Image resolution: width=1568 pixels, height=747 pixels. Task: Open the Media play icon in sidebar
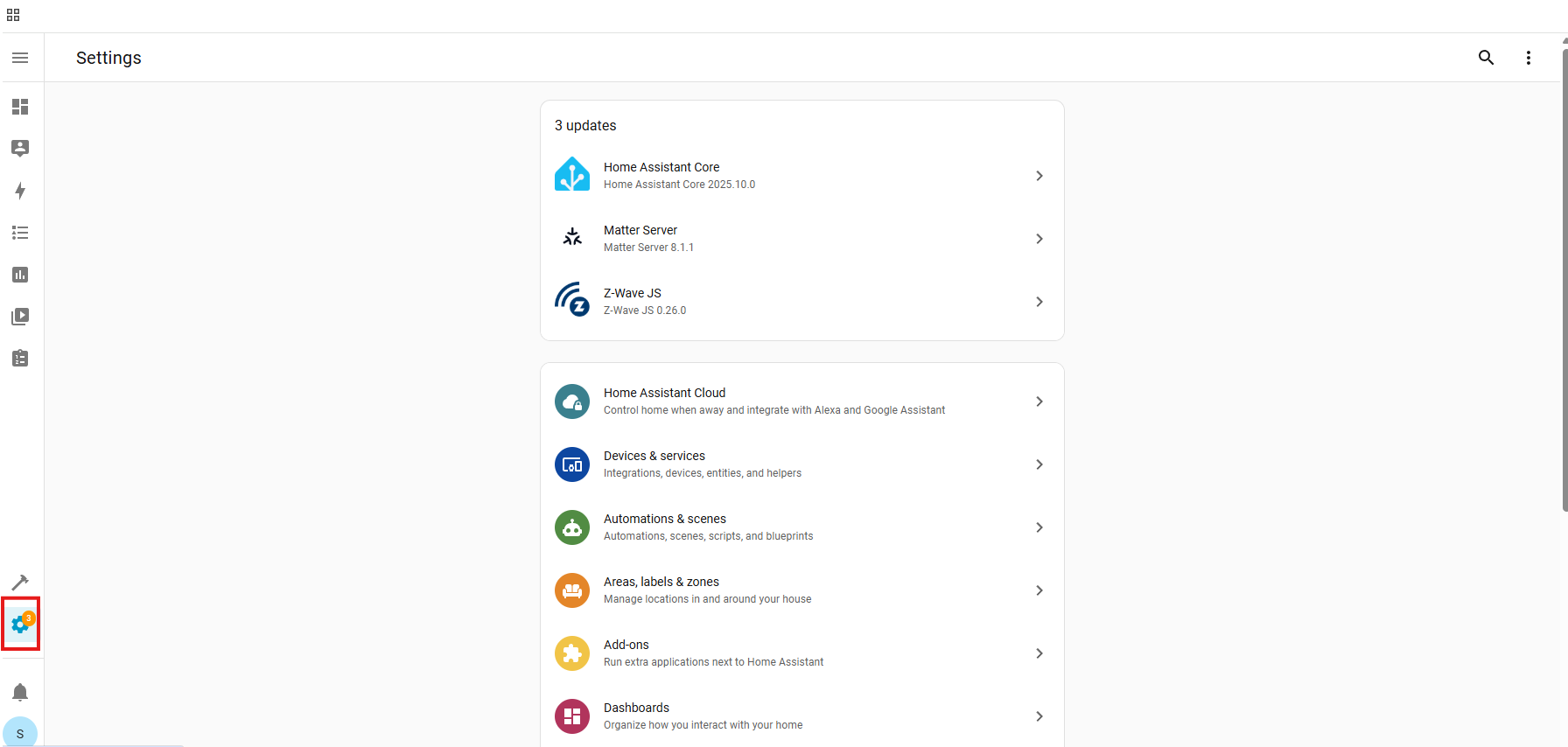20,317
